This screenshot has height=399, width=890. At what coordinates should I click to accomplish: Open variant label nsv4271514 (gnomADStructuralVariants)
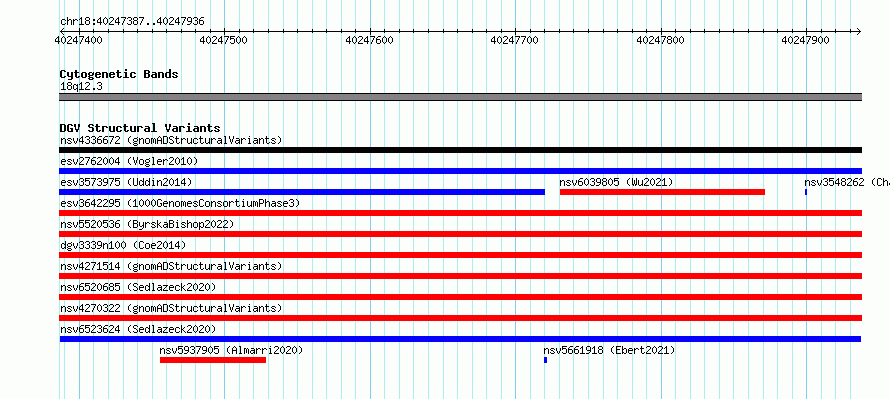pyautogui.click(x=171, y=266)
